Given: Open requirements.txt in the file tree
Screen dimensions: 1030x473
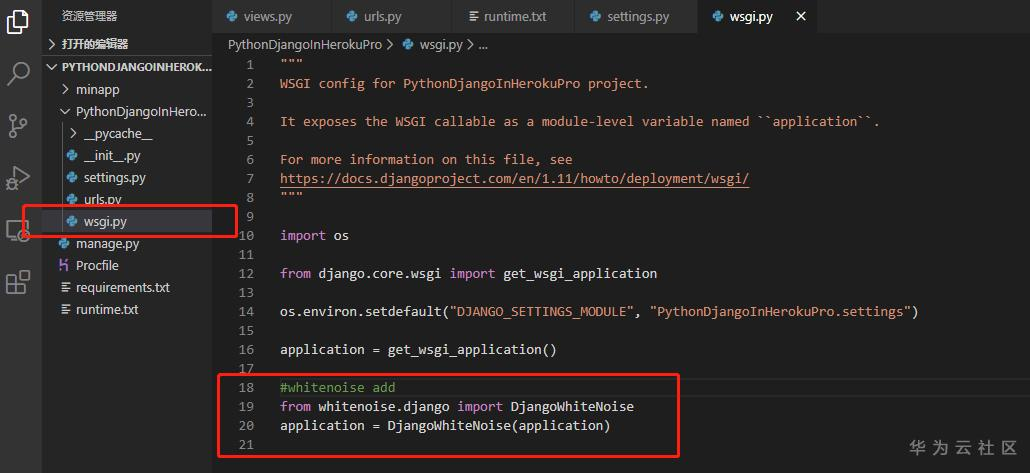Looking at the screenshot, I should (122, 288).
